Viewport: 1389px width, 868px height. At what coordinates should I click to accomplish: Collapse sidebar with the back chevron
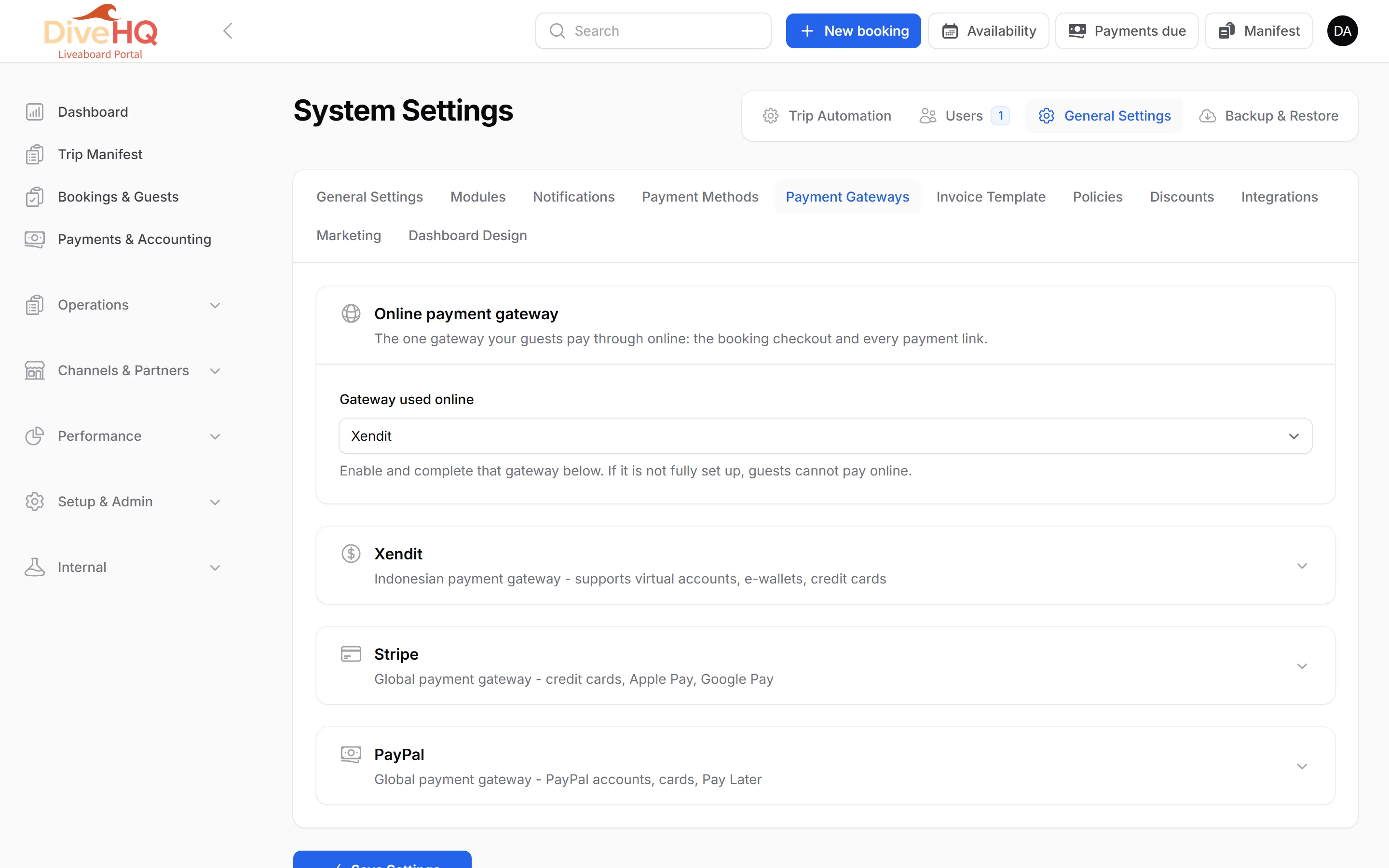point(228,31)
